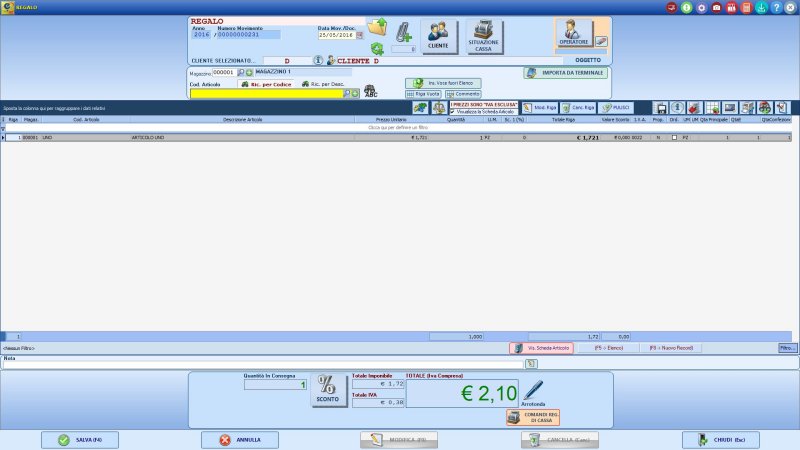Click the ANNULLA button
This screenshot has width=800, height=450.
pyautogui.click(x=240, y=440)
